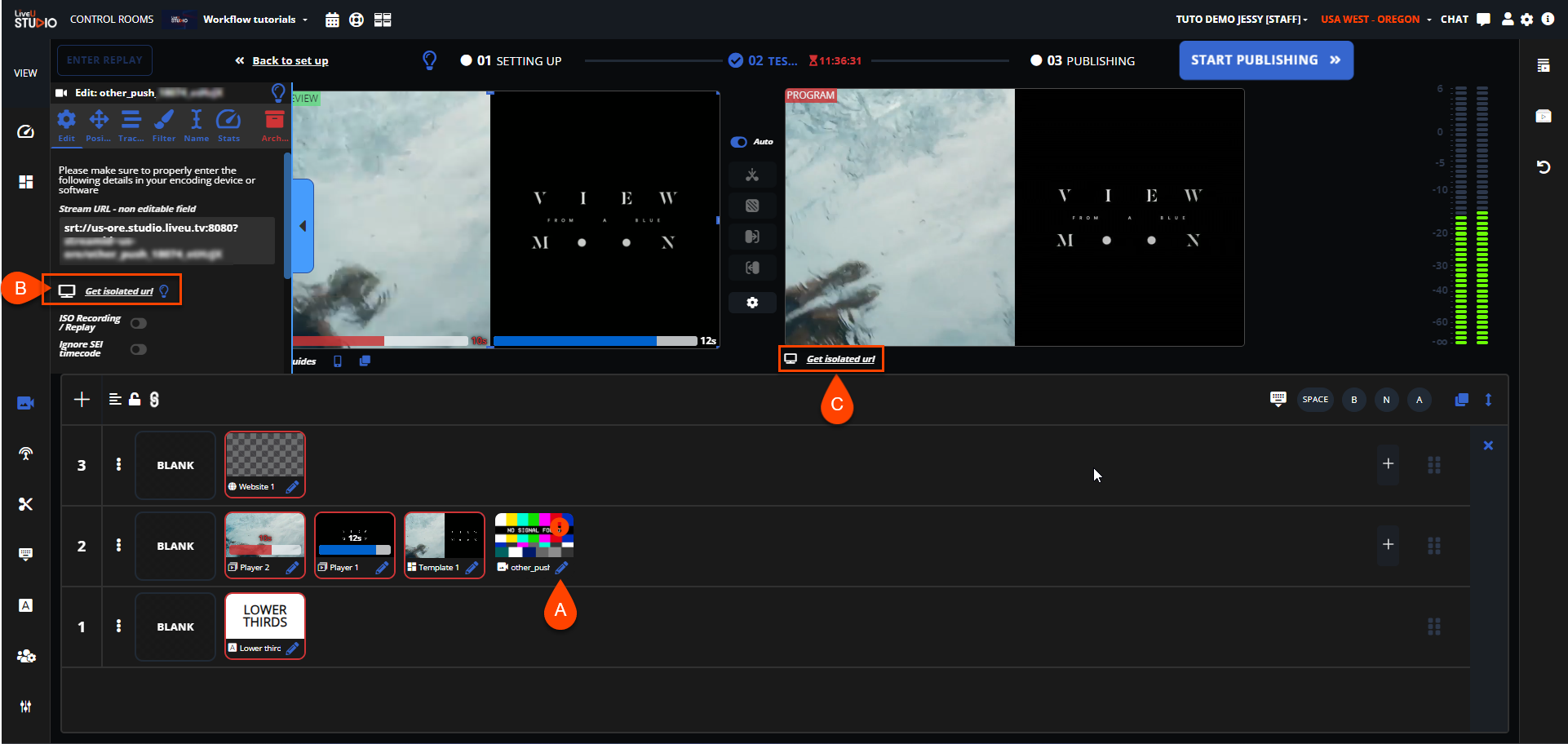Click the lightbulb help icon in Edit header
The image size is (1568, 744).
tap(278, 92)
